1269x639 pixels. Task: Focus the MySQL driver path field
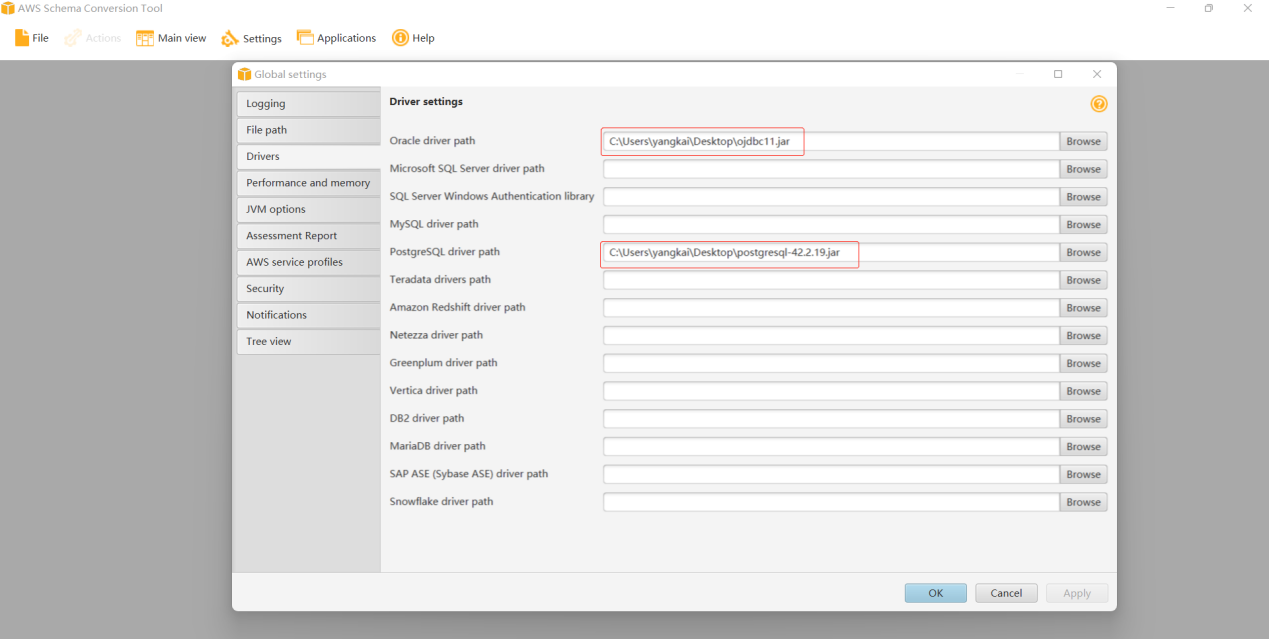(831, 225)
